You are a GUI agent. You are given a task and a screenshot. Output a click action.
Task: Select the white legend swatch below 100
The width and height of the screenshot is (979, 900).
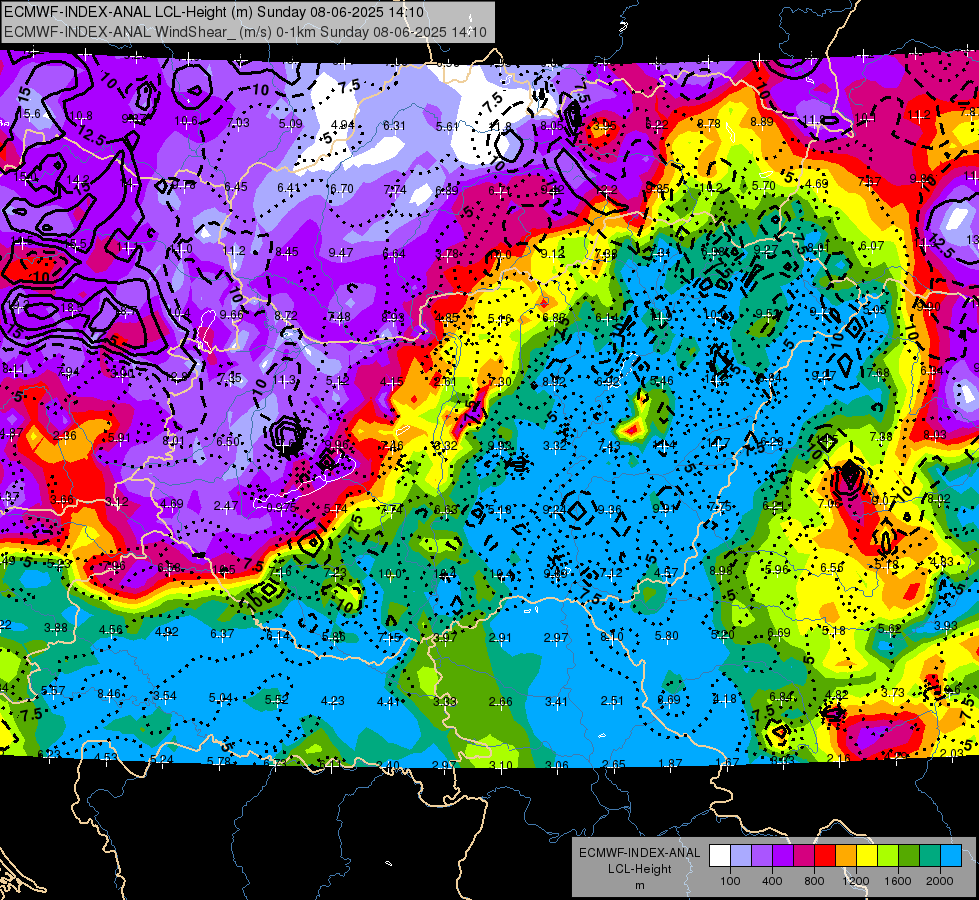point(719,856)
